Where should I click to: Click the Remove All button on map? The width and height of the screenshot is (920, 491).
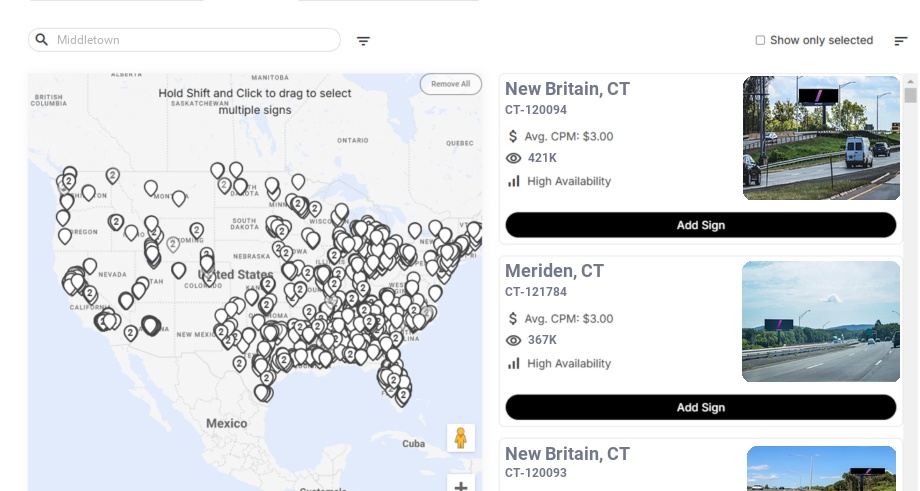pyautogui.click(x=450, y=84)
